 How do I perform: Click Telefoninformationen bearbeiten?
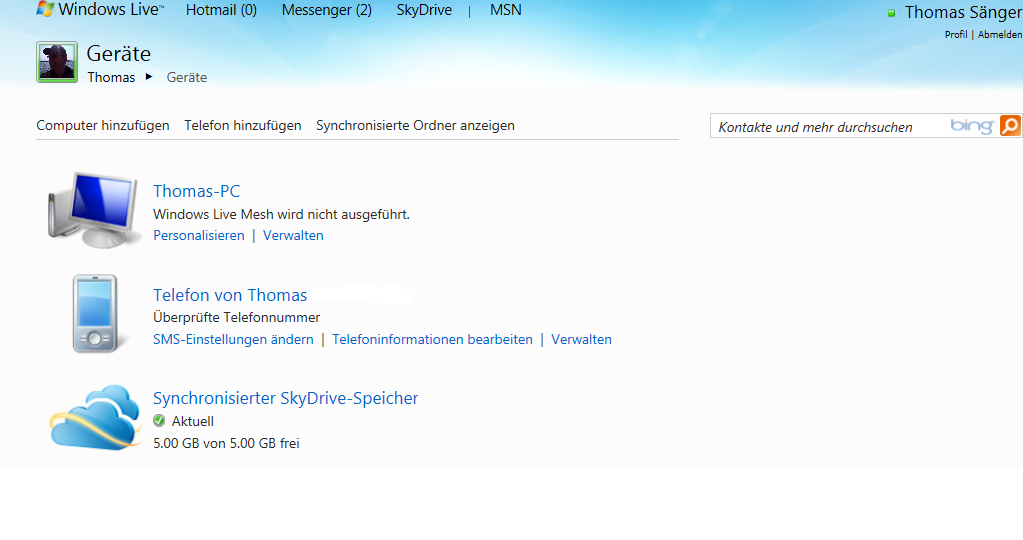pos(432,339)
